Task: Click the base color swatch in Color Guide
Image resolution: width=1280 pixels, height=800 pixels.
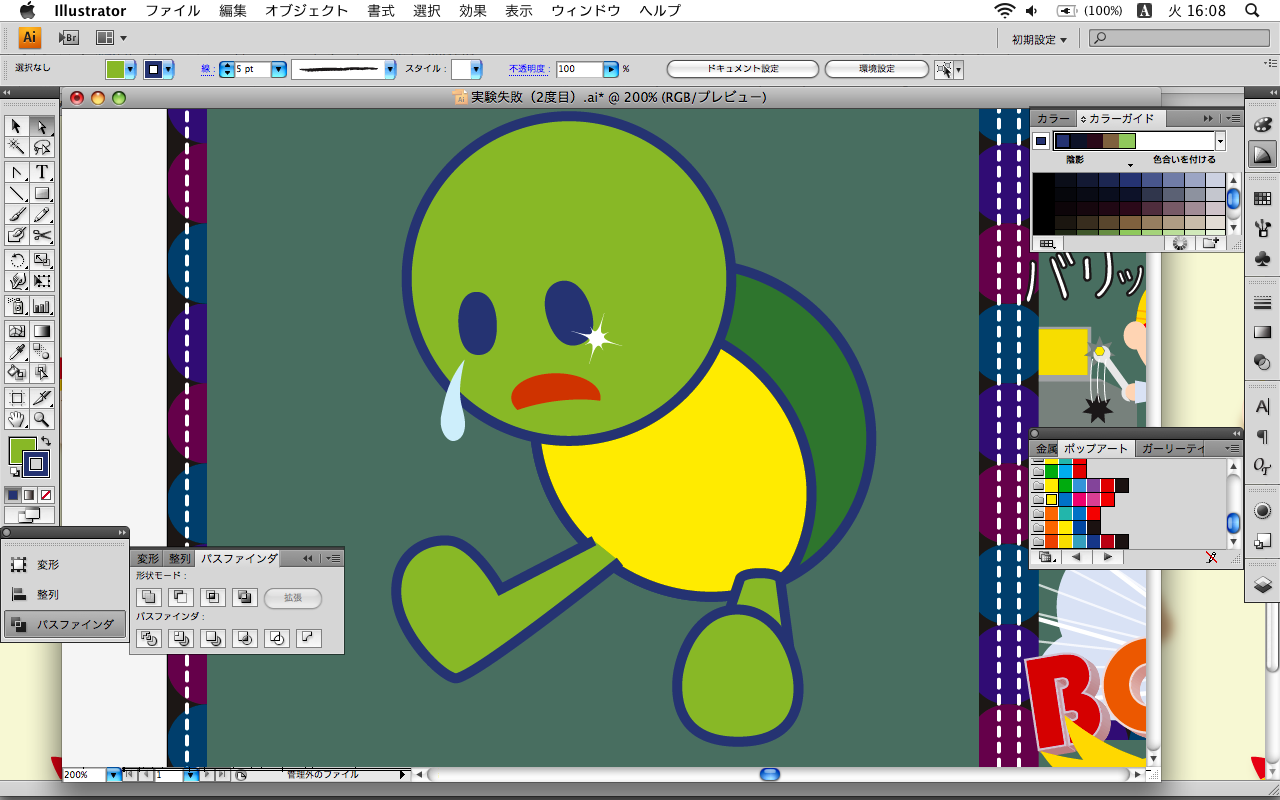Action: click(x=1041, y=141)
